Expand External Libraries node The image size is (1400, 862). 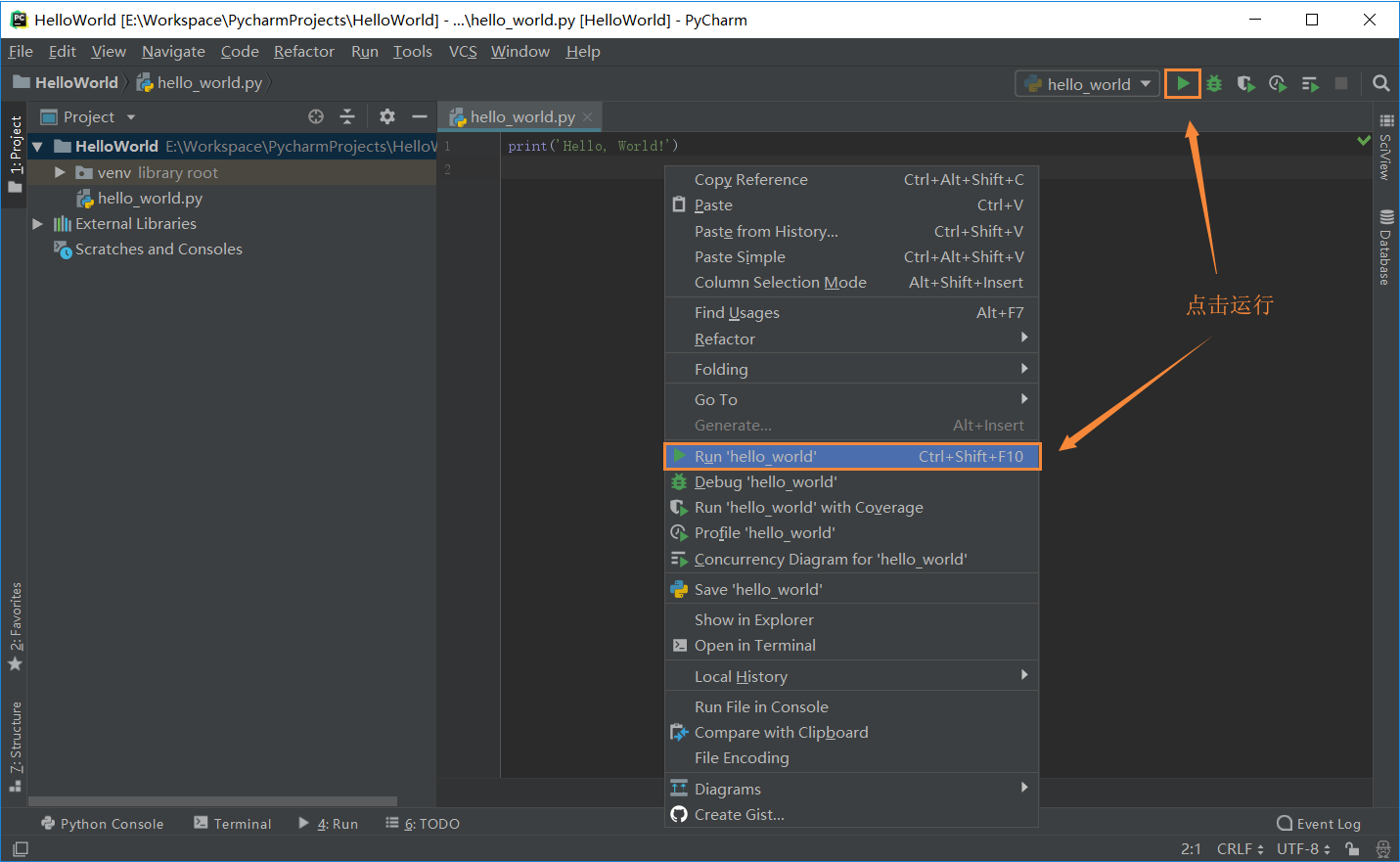[x=37, y=223]
